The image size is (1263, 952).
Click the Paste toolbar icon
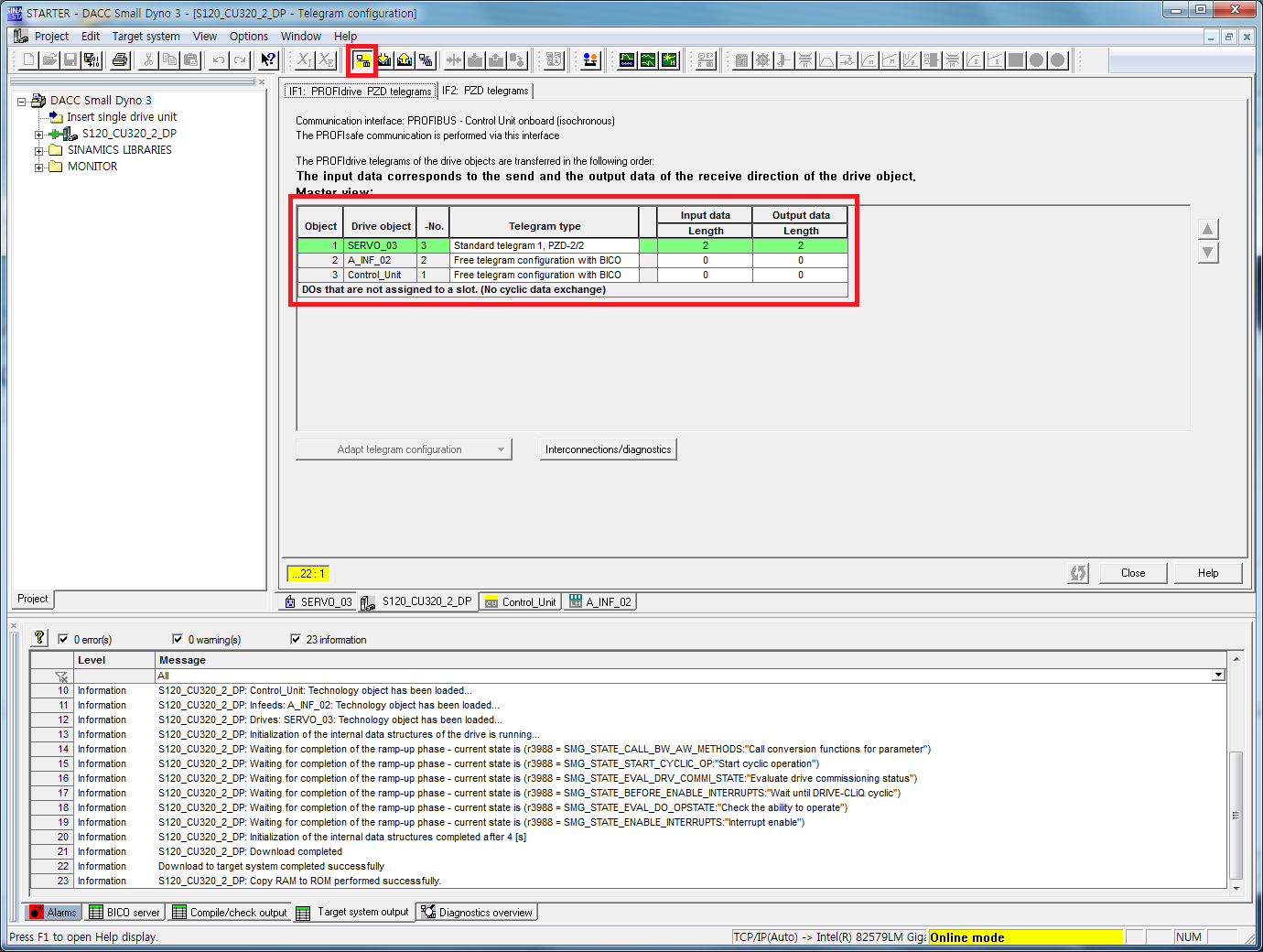(x=190, y=60)
